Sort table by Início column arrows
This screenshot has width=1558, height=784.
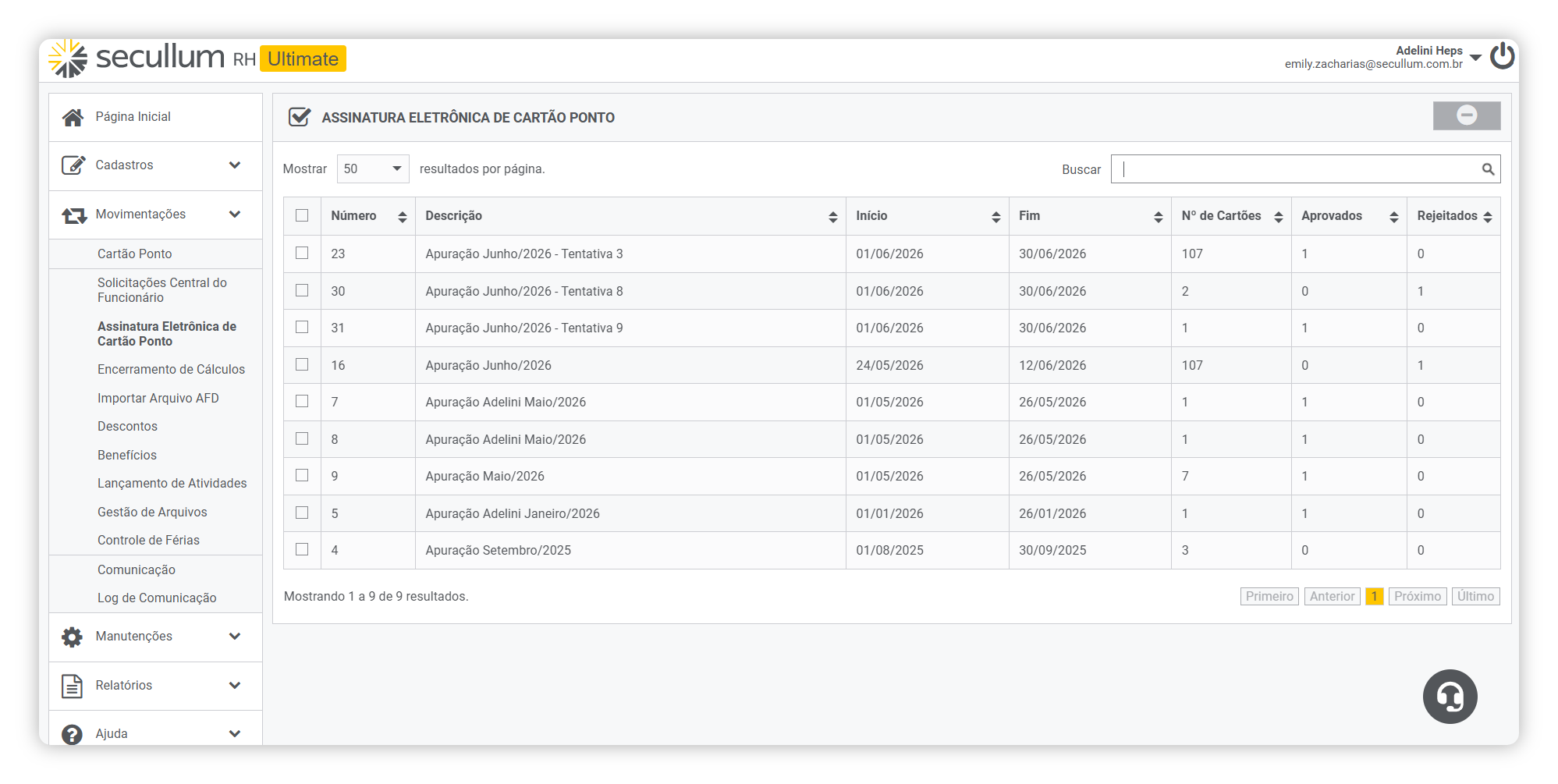click(996, 217)
